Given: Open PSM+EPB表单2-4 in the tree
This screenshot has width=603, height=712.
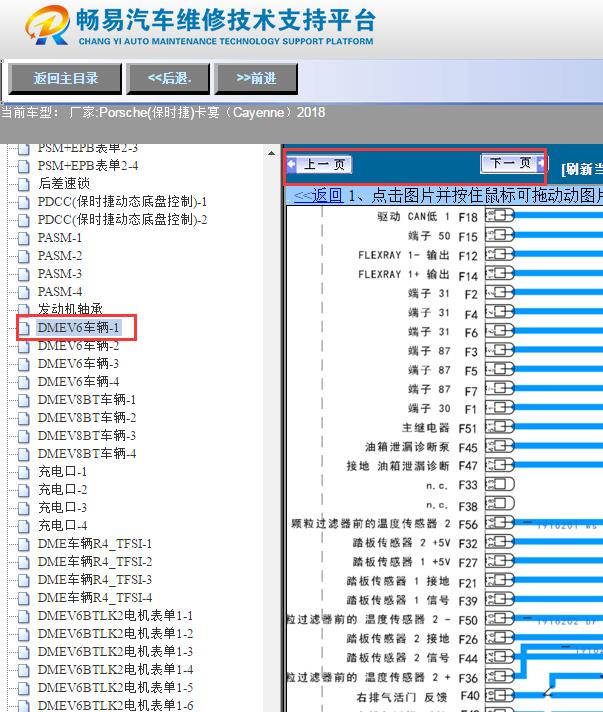Looking at the screenshot, I should coord(88,165).
